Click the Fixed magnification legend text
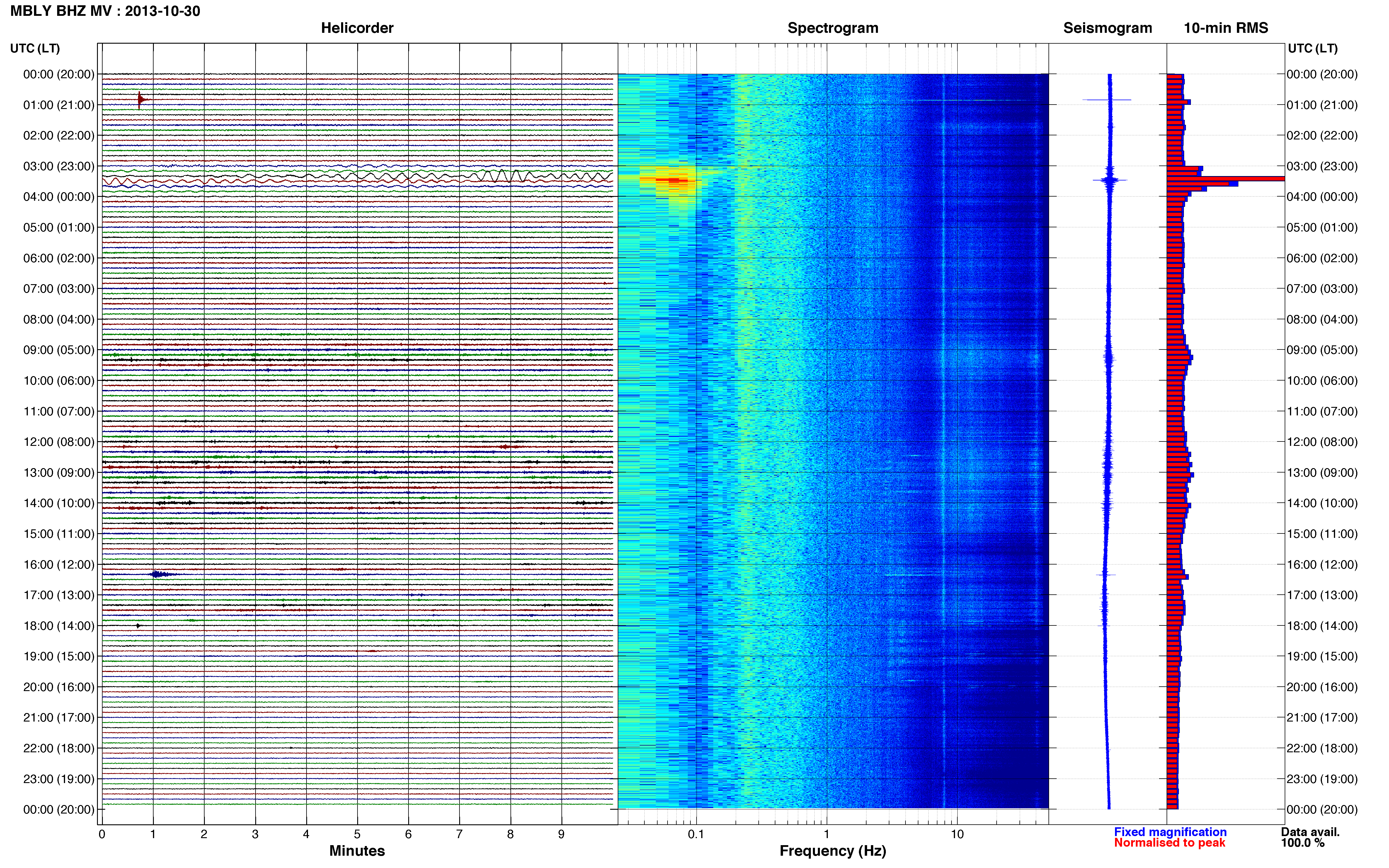1389x868 pixels. (x=1170, y=832)
